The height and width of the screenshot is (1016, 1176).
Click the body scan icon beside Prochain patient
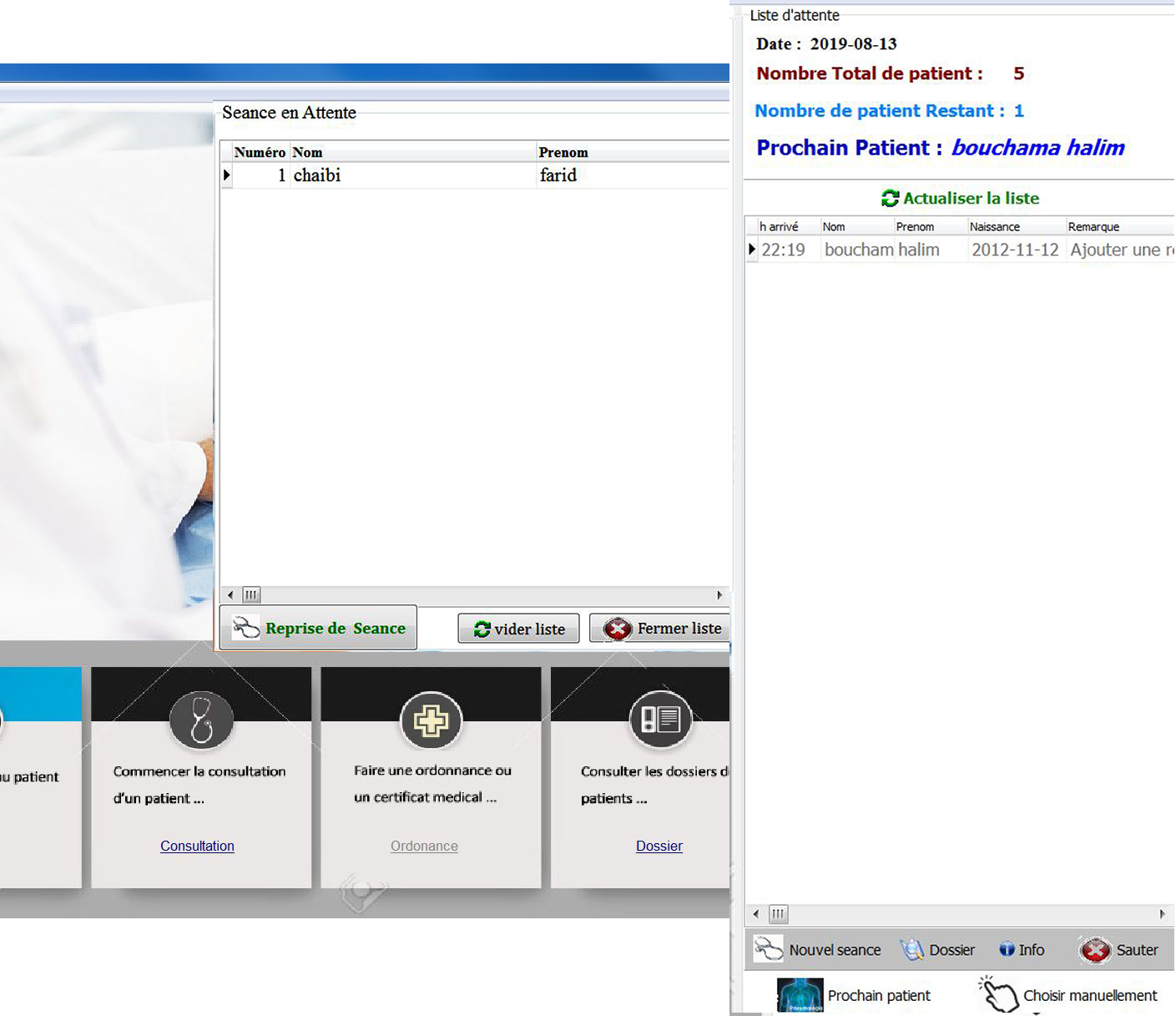click(800, 995)
